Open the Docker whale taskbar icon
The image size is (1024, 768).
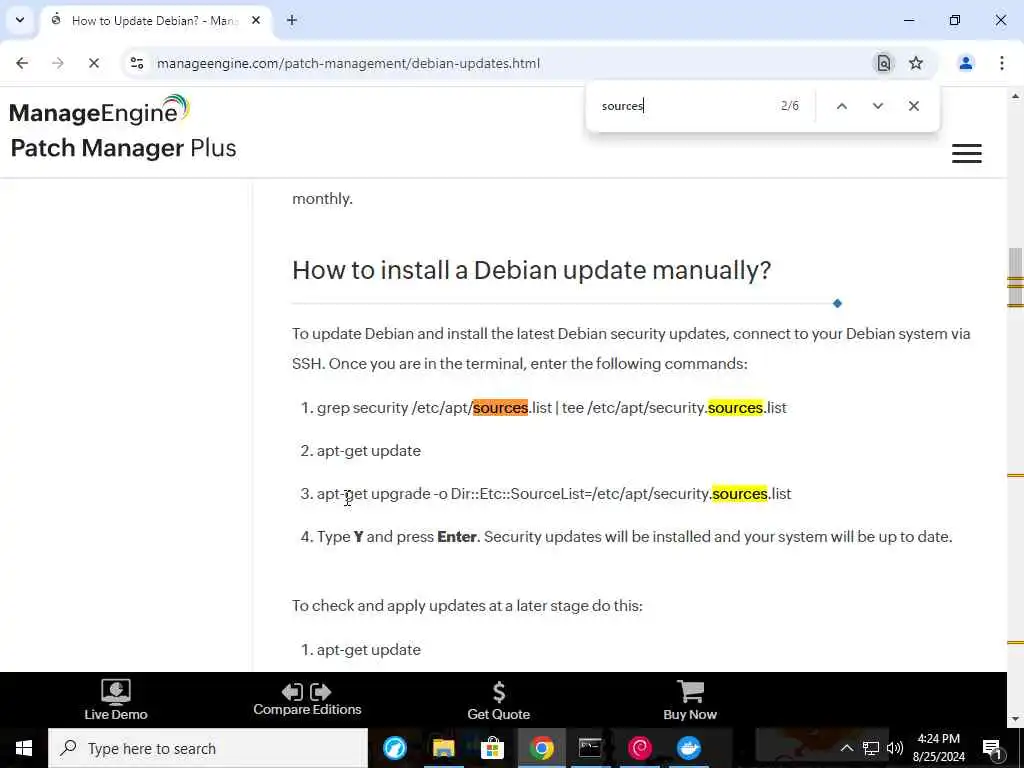point(688,748)
